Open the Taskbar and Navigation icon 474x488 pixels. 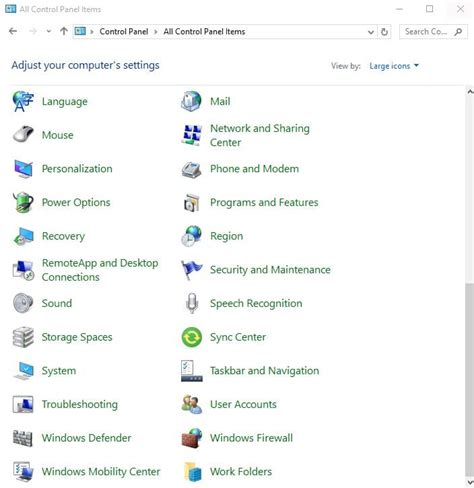tap(191, 371)
